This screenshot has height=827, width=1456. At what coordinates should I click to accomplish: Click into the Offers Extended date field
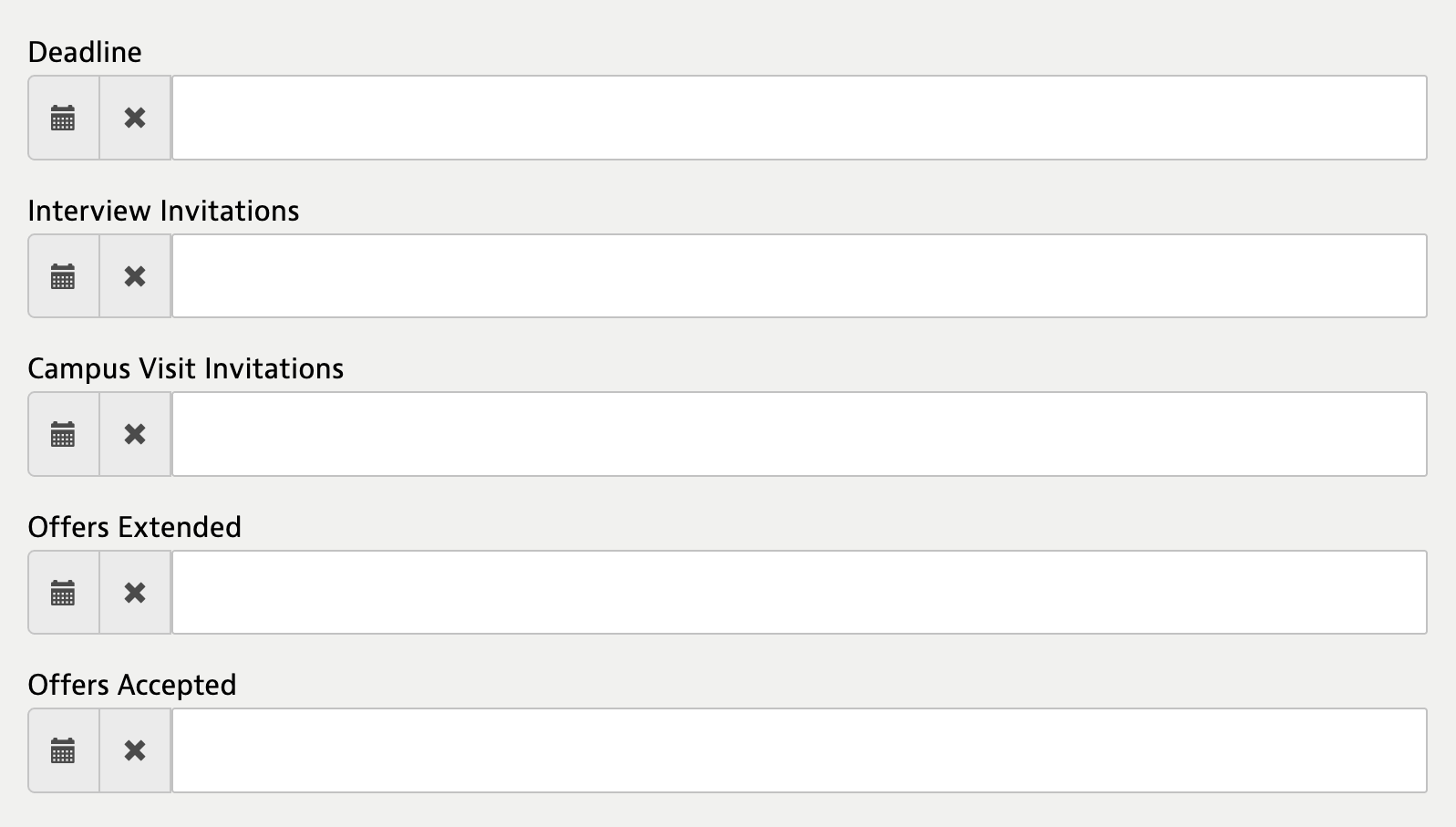(x=799, y=593)
